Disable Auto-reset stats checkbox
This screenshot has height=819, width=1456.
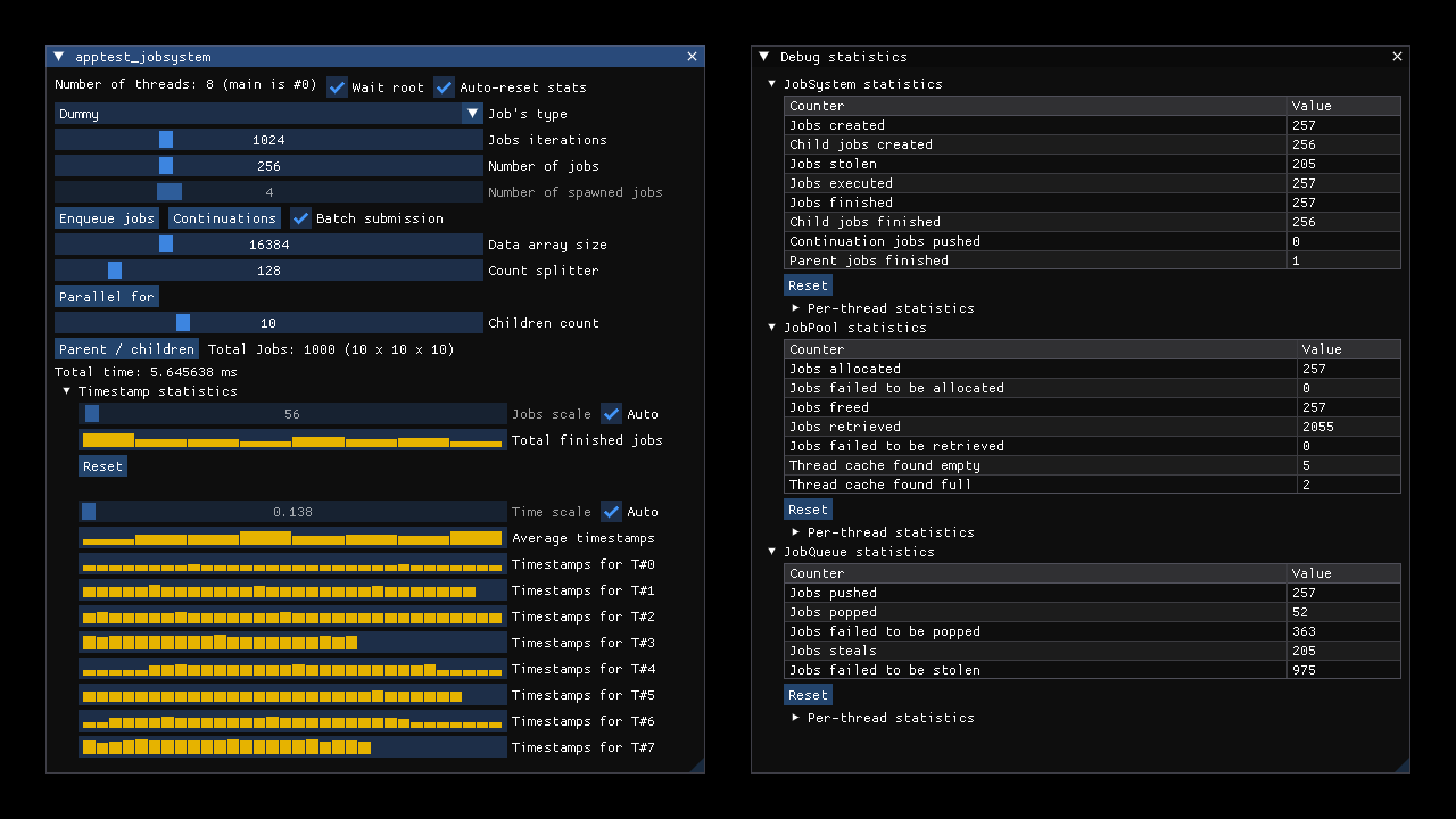coord(444,87)
